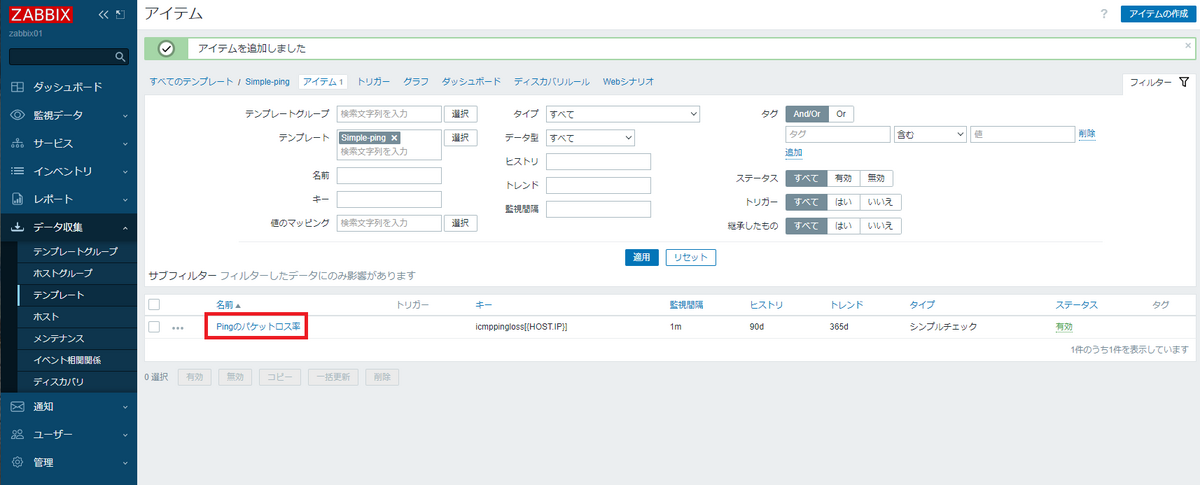Open the tag operator 含む dropdown

tap(930, 133)
